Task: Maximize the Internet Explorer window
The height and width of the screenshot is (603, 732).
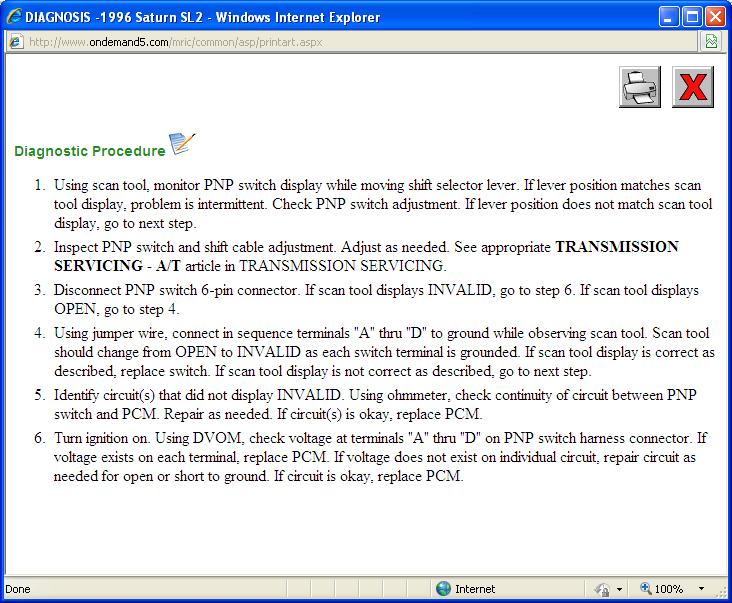Action: tap(691, 17)
